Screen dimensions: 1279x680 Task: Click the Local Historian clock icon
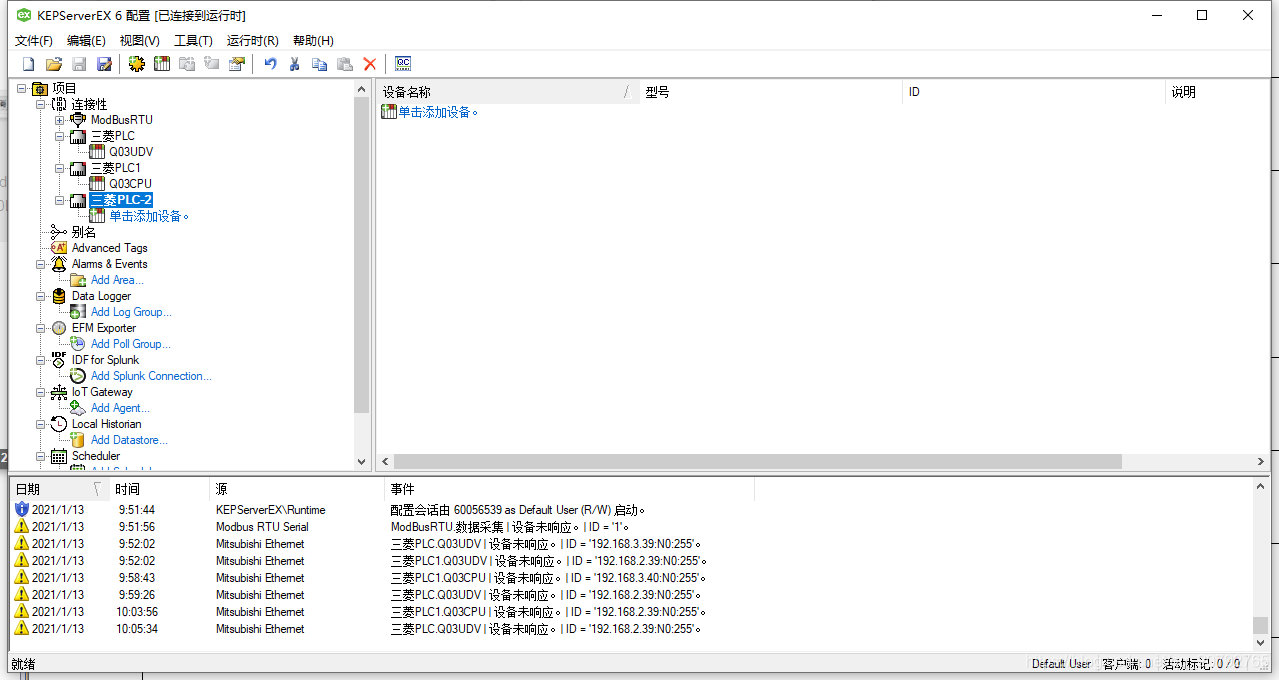(59, 424)
